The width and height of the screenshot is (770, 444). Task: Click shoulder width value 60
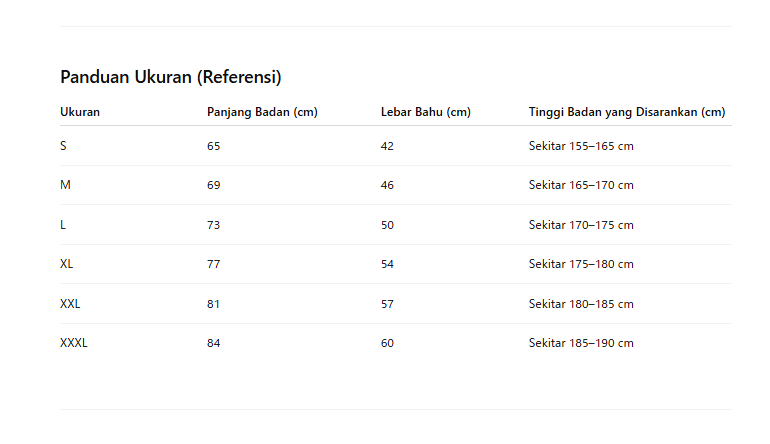[x=388, y=343]
